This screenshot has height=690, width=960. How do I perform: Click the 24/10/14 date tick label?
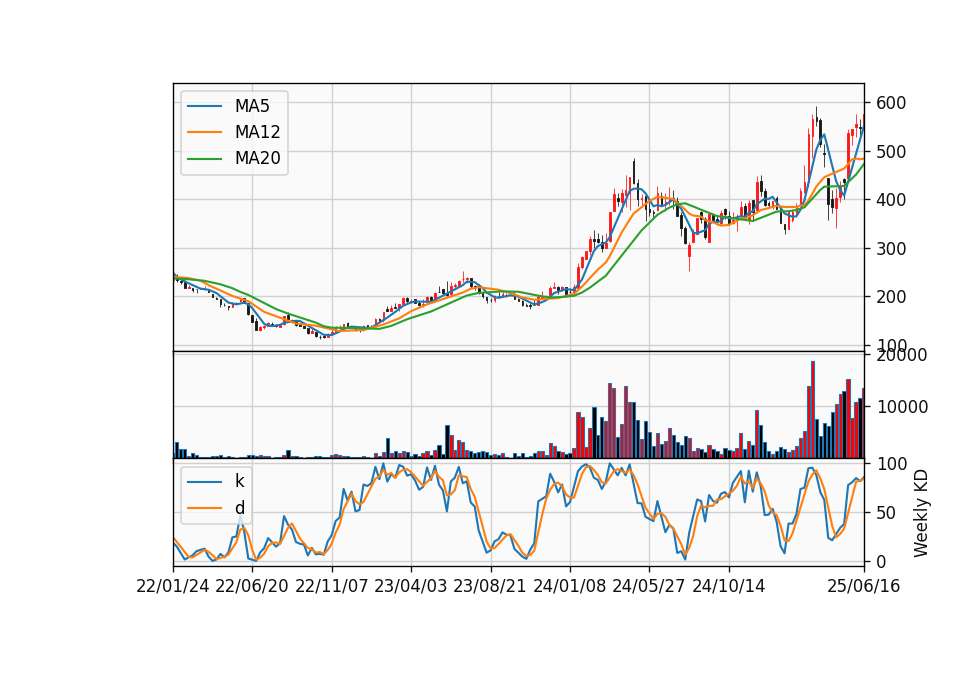tap(729, 586)
